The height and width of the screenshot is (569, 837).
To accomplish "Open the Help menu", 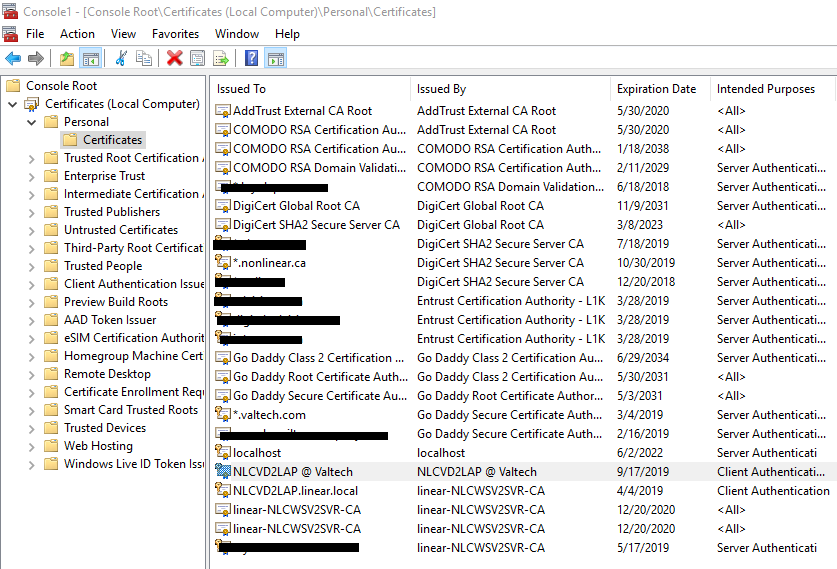I will pyautogui.click(x=287, y=34).
